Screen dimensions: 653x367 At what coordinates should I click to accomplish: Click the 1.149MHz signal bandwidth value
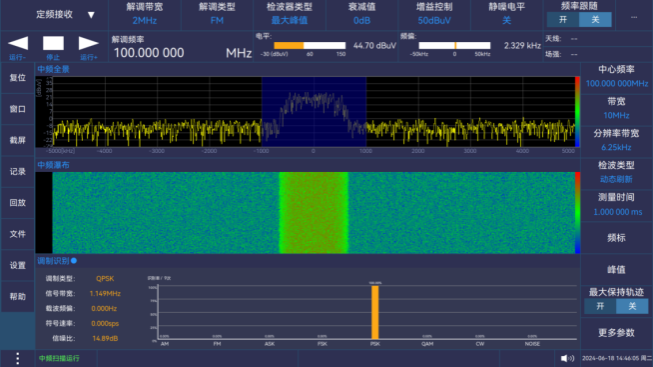click(x=105, y=294)
